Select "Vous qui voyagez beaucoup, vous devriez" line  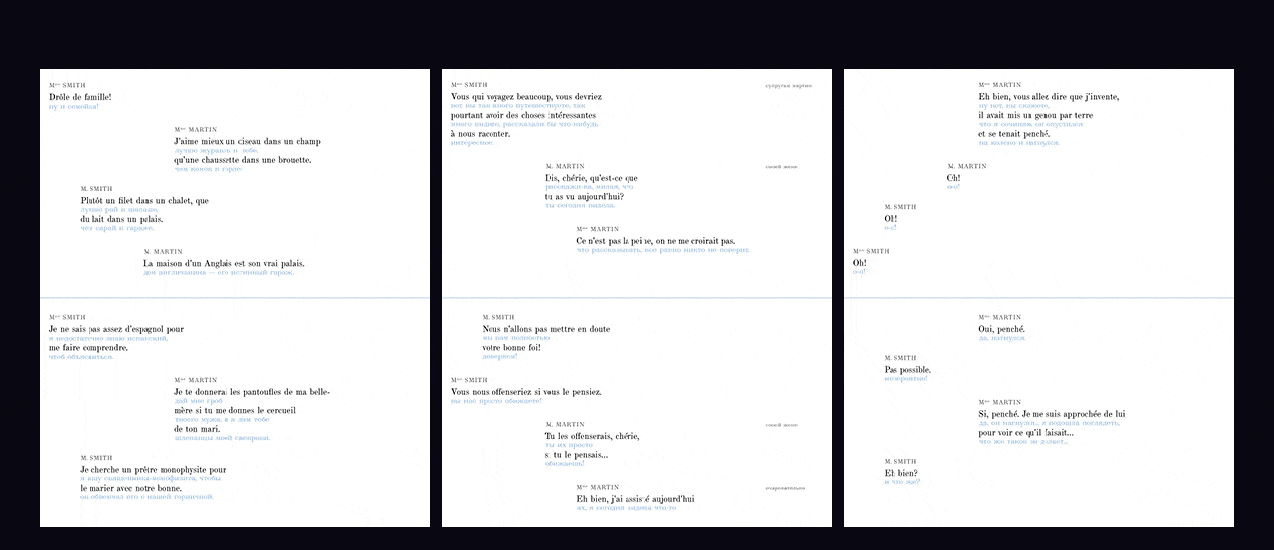pyautogui.click(x=526, y=97)
